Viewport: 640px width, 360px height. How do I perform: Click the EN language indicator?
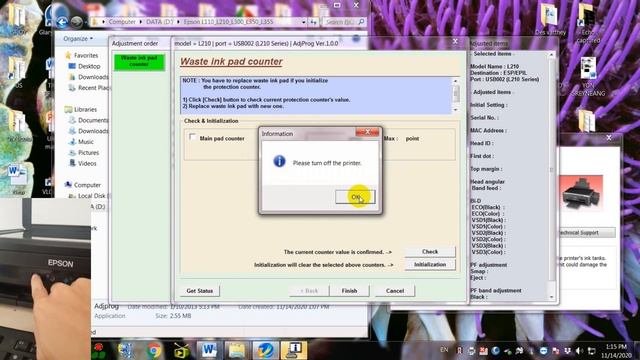pyautogui.click(x=444, y=350)
